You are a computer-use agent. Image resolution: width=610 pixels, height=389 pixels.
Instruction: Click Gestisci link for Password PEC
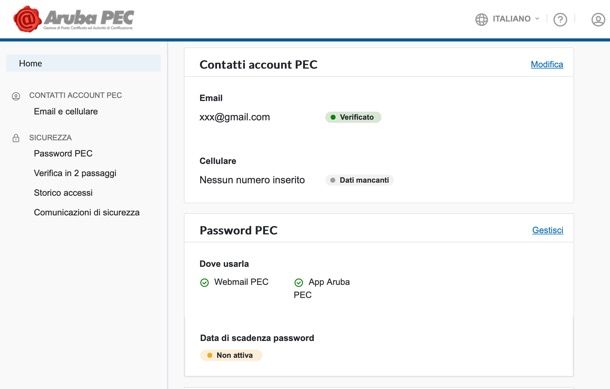point(547,230)
